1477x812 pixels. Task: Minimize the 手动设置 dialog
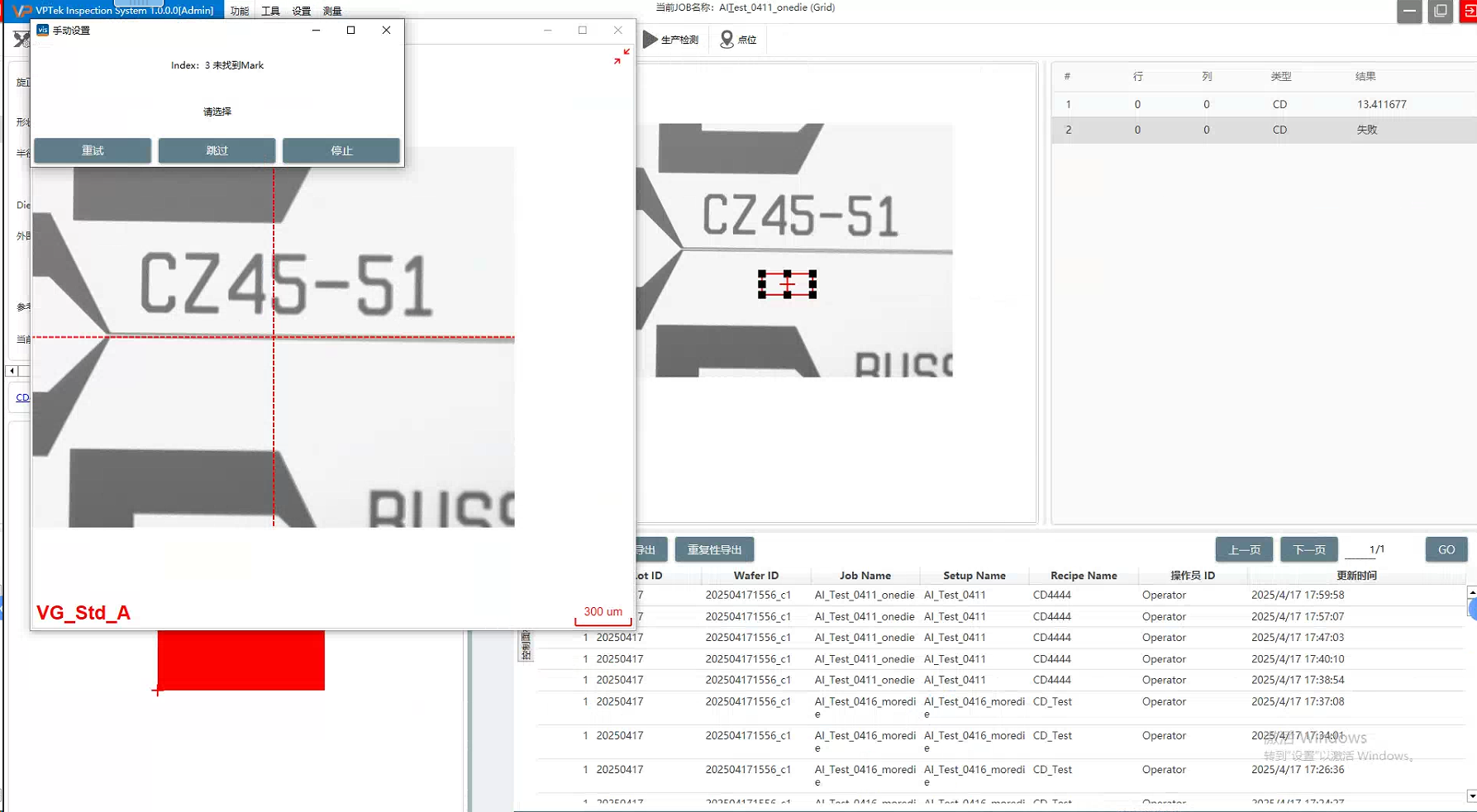(316, 30)
